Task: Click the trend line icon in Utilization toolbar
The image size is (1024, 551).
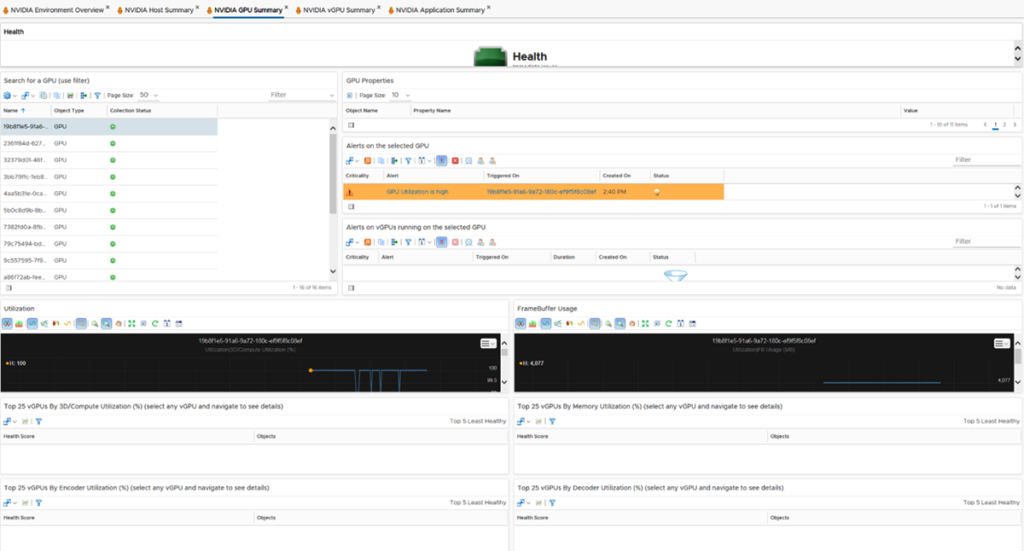Action: click(67, 324)
